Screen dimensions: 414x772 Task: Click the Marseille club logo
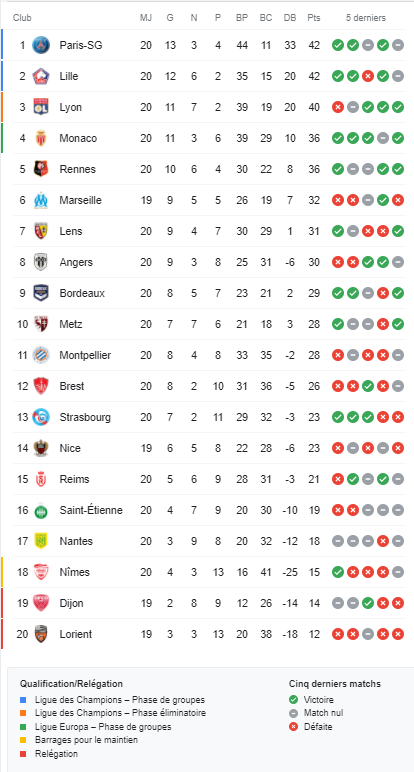[41, 200]
